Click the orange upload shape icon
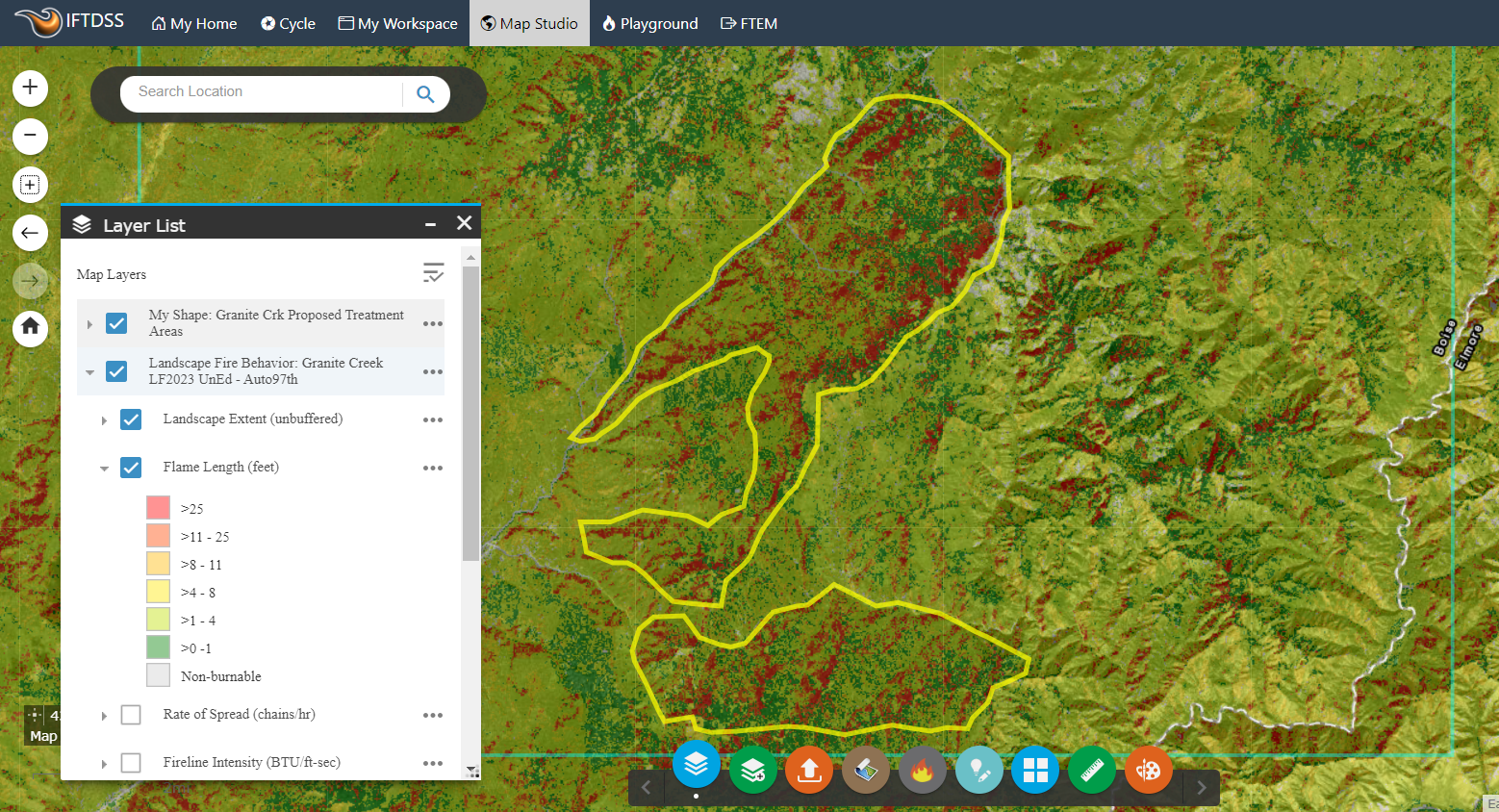Image resolution: width=1499 pixels, height=812 pixels. 808,770
